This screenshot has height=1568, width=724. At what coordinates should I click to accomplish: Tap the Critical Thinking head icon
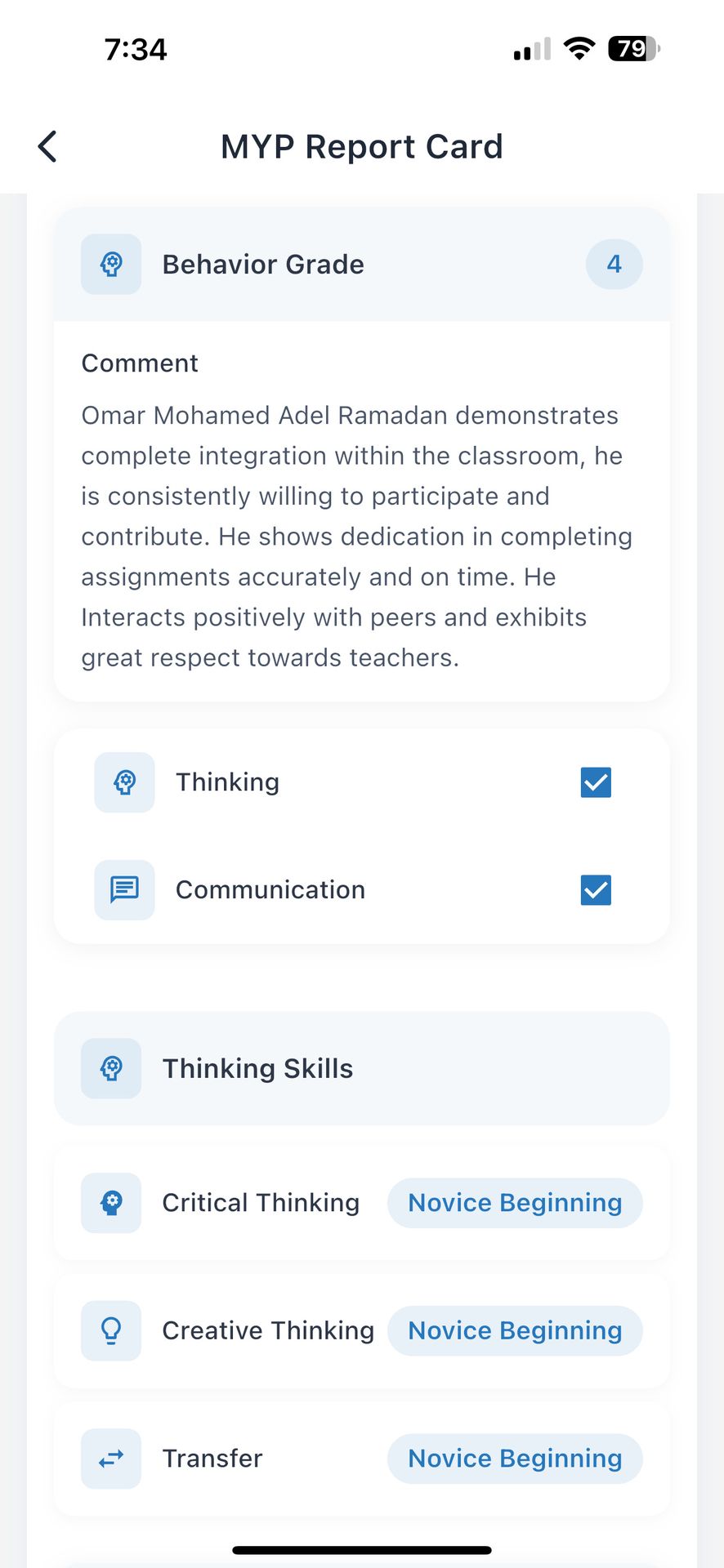click(x=111, y=1203)
